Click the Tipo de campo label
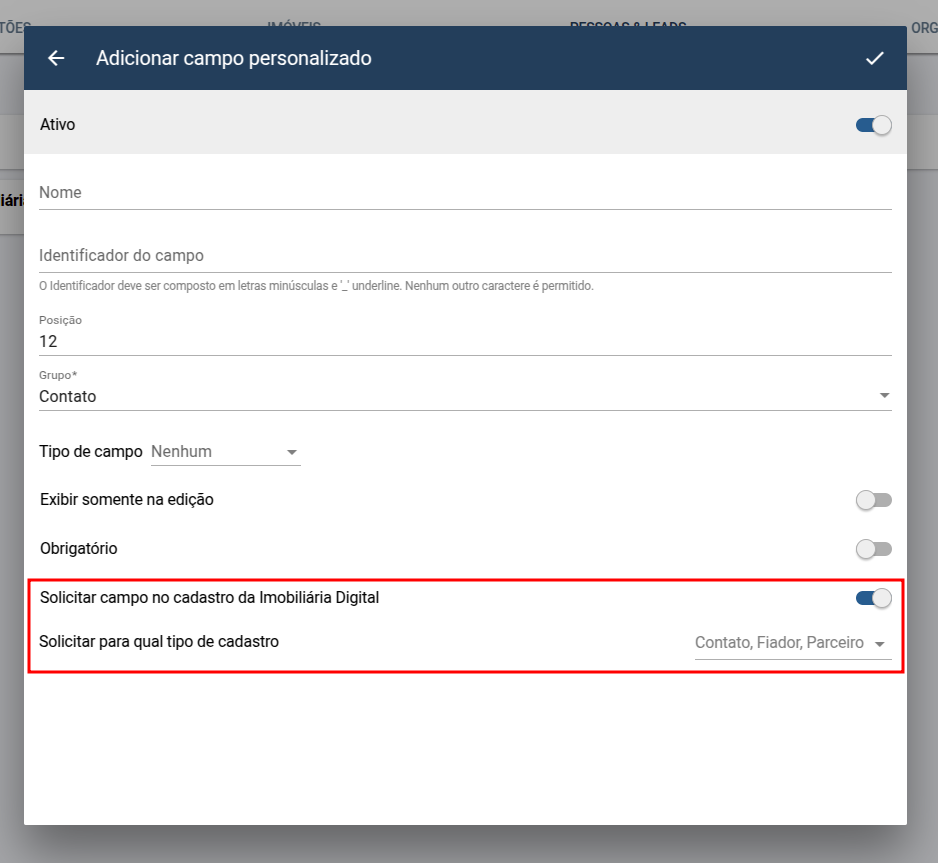The image size is (938, 863). 91,452
